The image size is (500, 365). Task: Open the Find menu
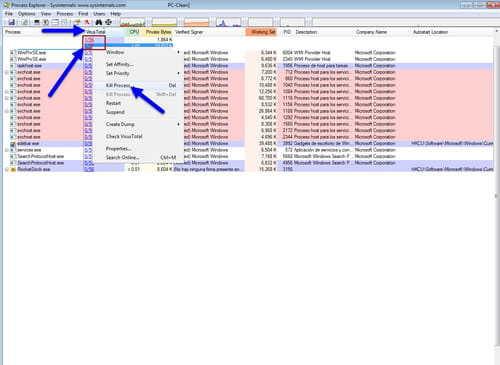click(x=83, y=14)
